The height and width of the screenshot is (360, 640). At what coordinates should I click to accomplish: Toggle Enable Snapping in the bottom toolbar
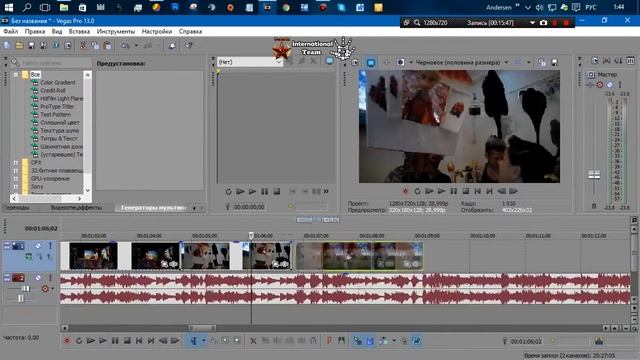[x=358, y=340]
